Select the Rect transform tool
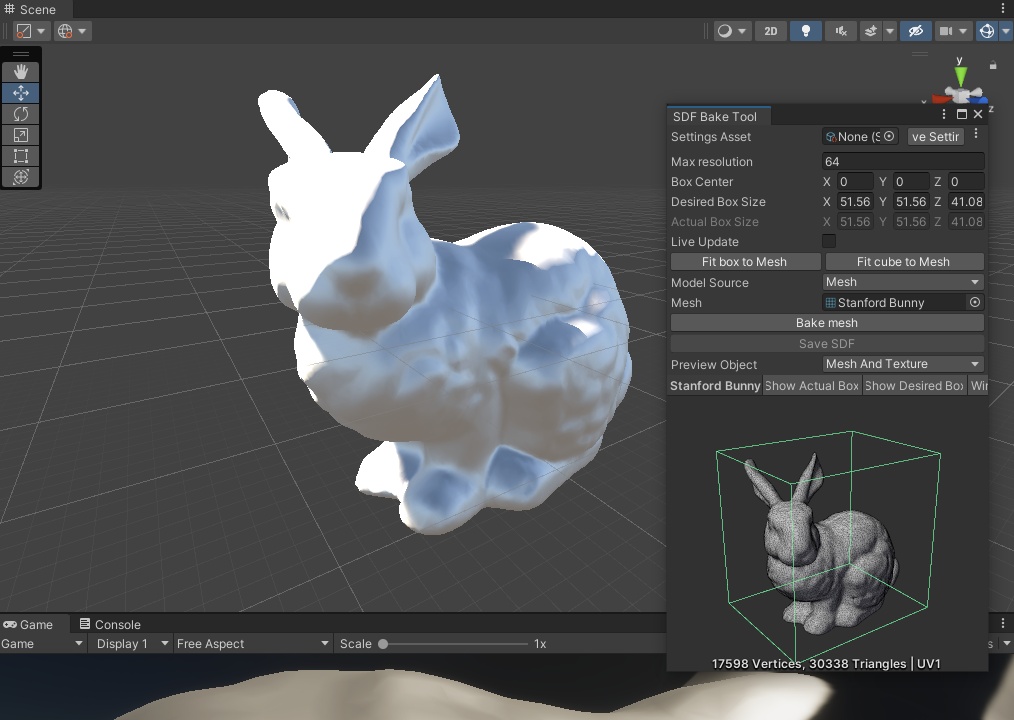1014x720 pixels. 21,156
